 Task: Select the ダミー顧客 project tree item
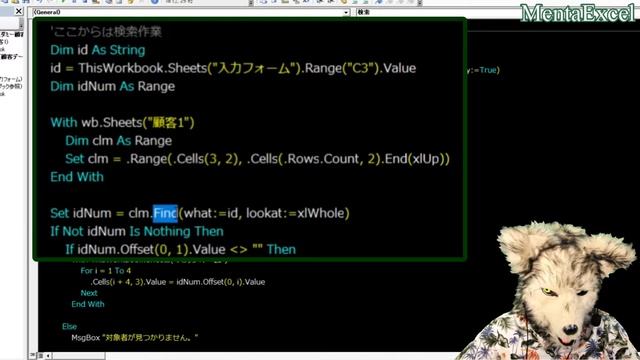(12, 35)
